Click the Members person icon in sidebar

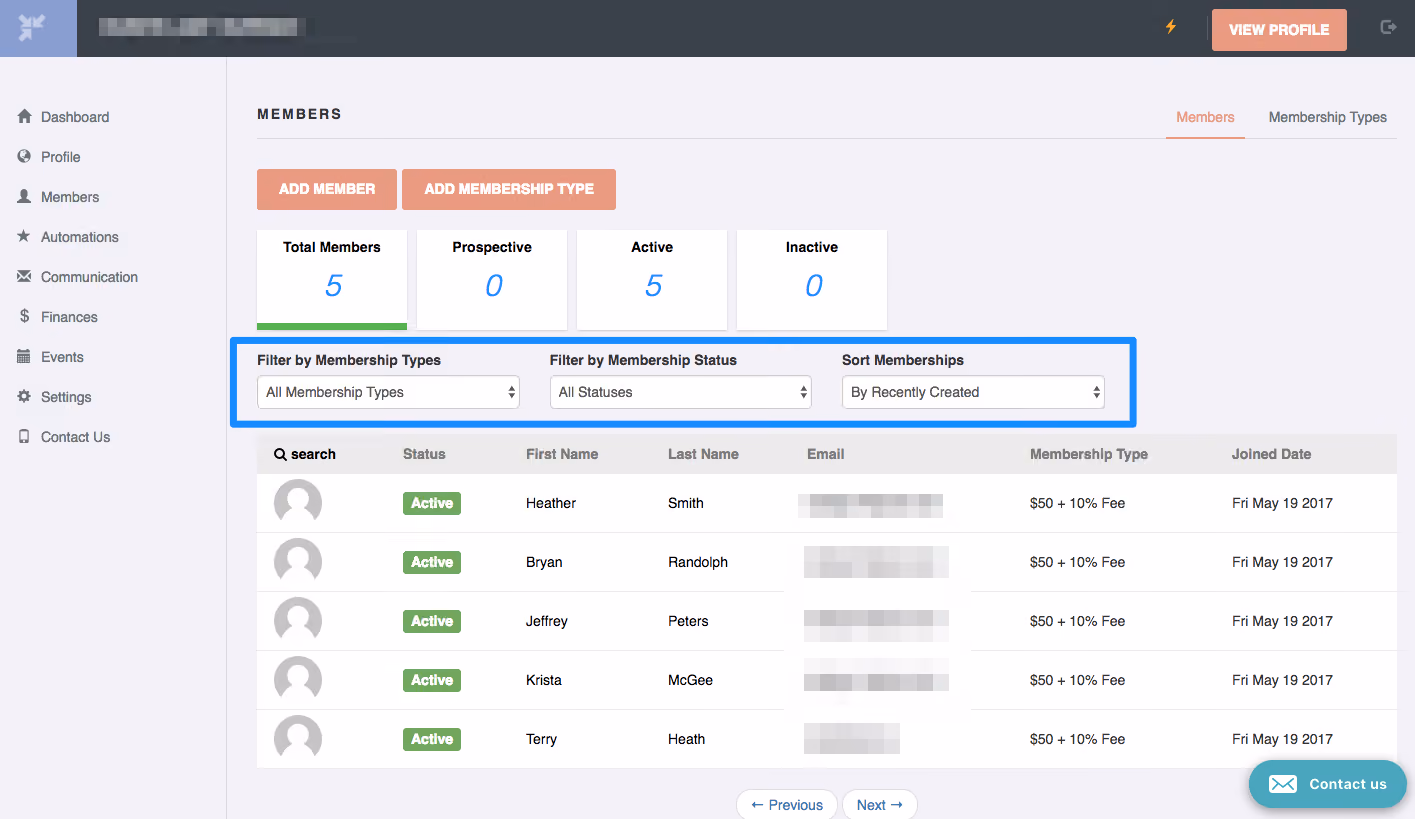click(x=25, y=196)
